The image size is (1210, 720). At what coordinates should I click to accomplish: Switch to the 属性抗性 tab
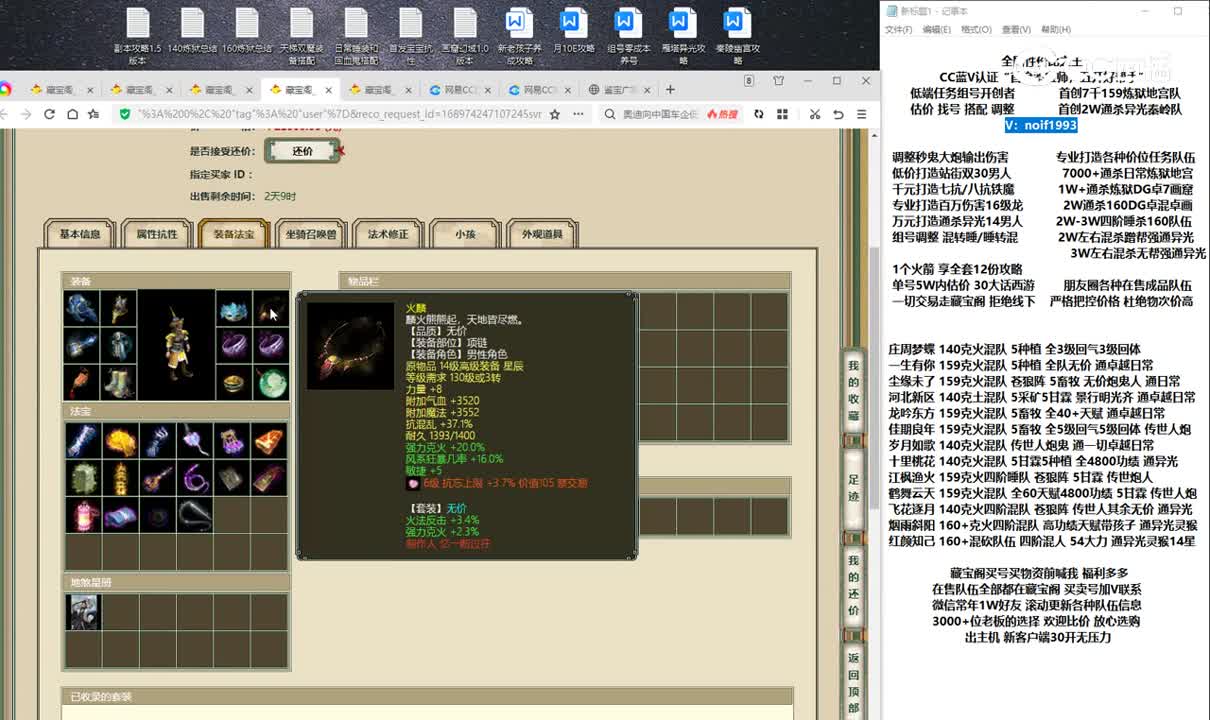(x=156, y=234)
